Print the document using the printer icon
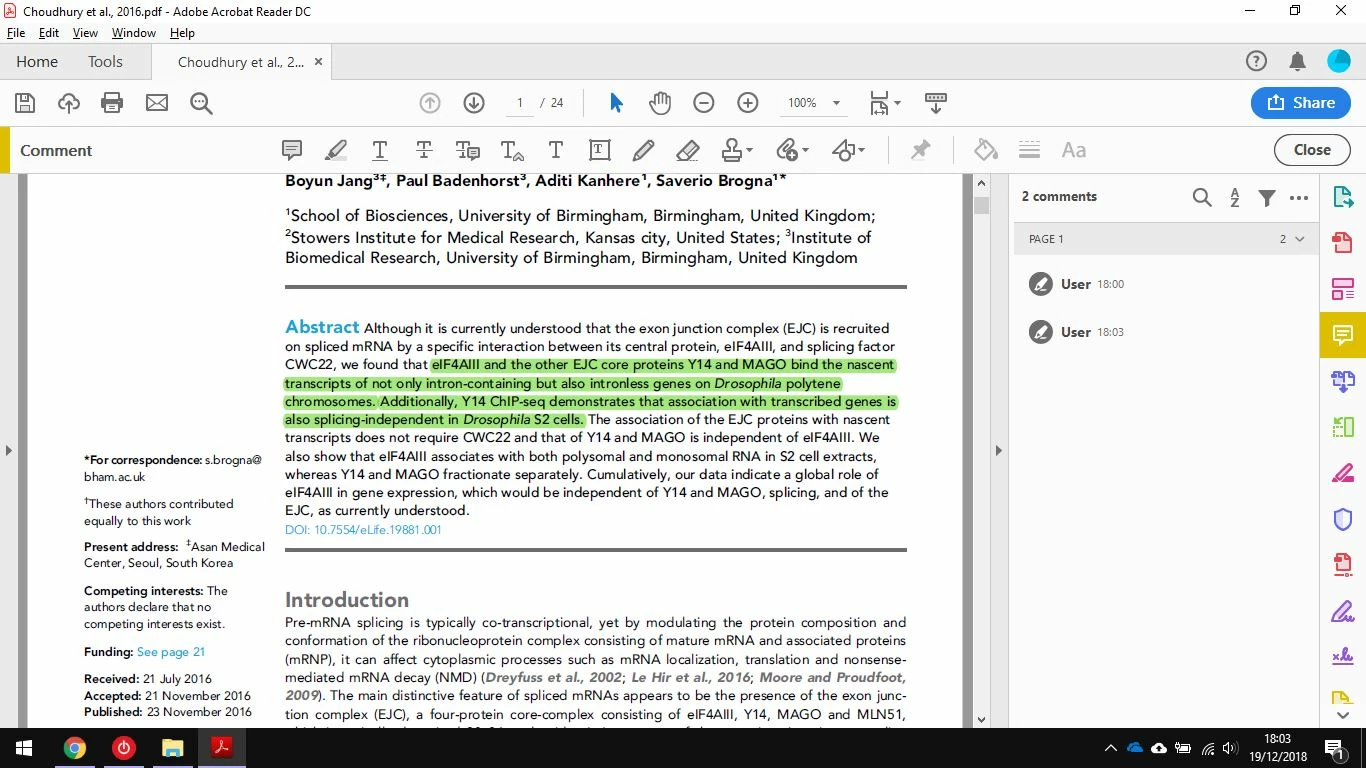 pos(112,103)
